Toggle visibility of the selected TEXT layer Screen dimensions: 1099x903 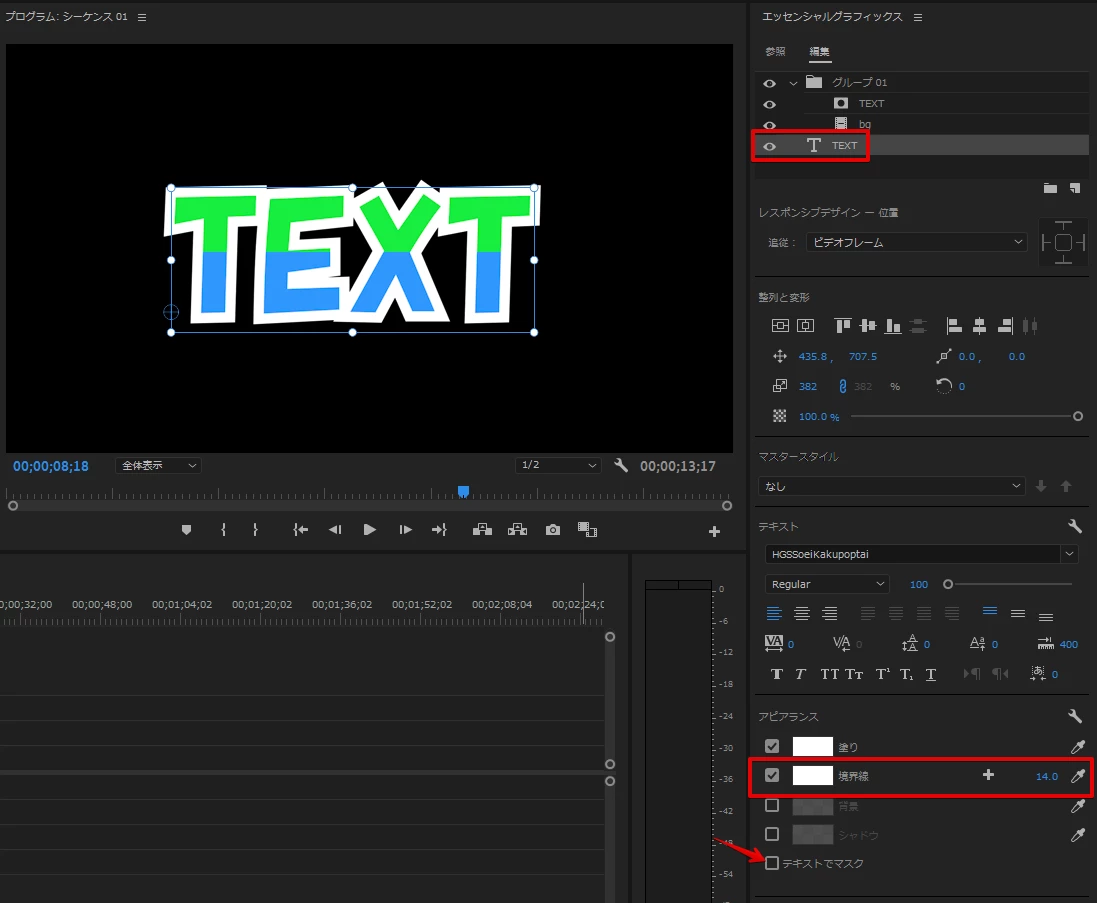[770, 147]
